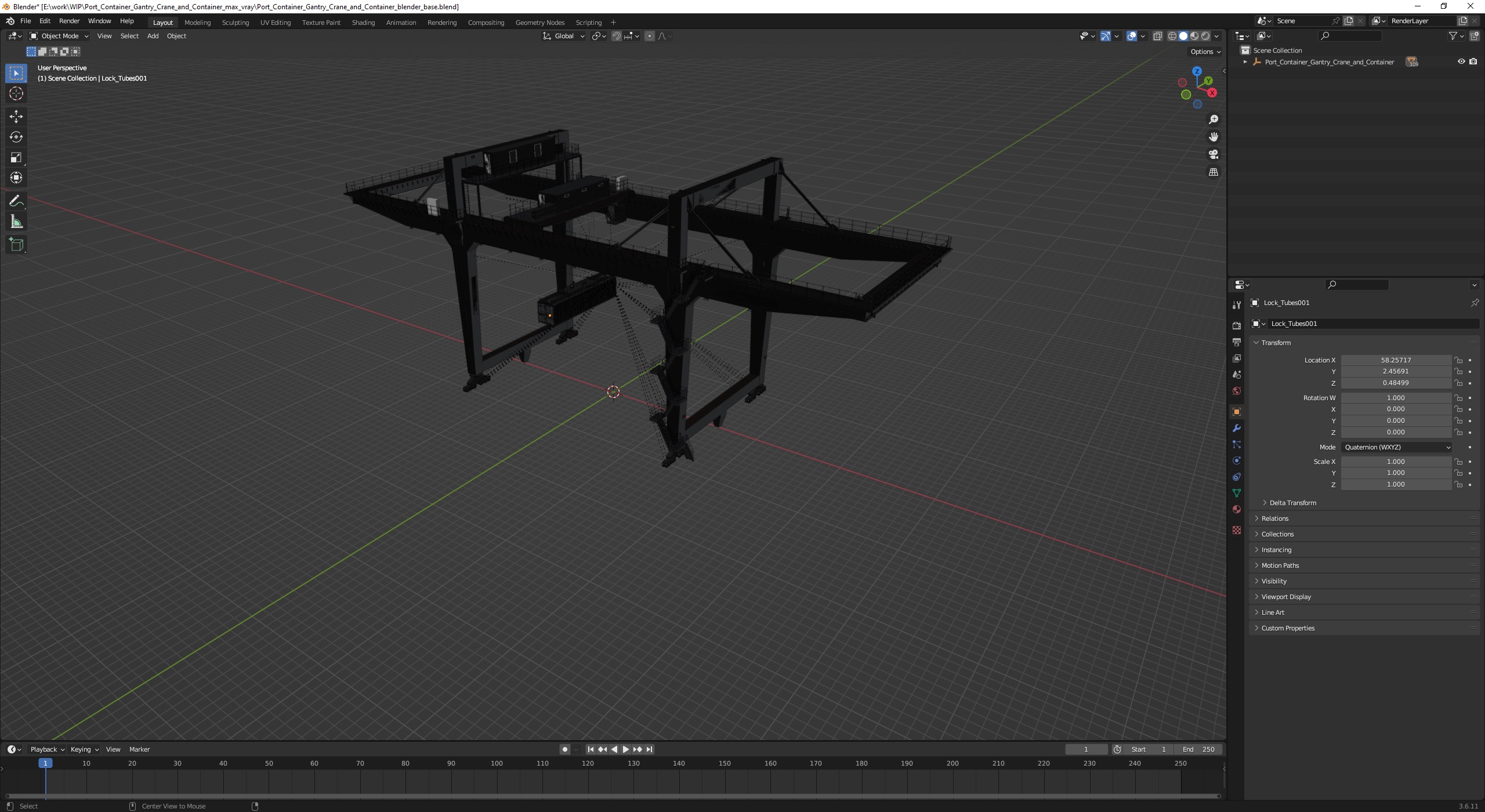Screen dimensions: 1485x812
Task: Click the End frame 250 field
Action: click(1198, 749)
